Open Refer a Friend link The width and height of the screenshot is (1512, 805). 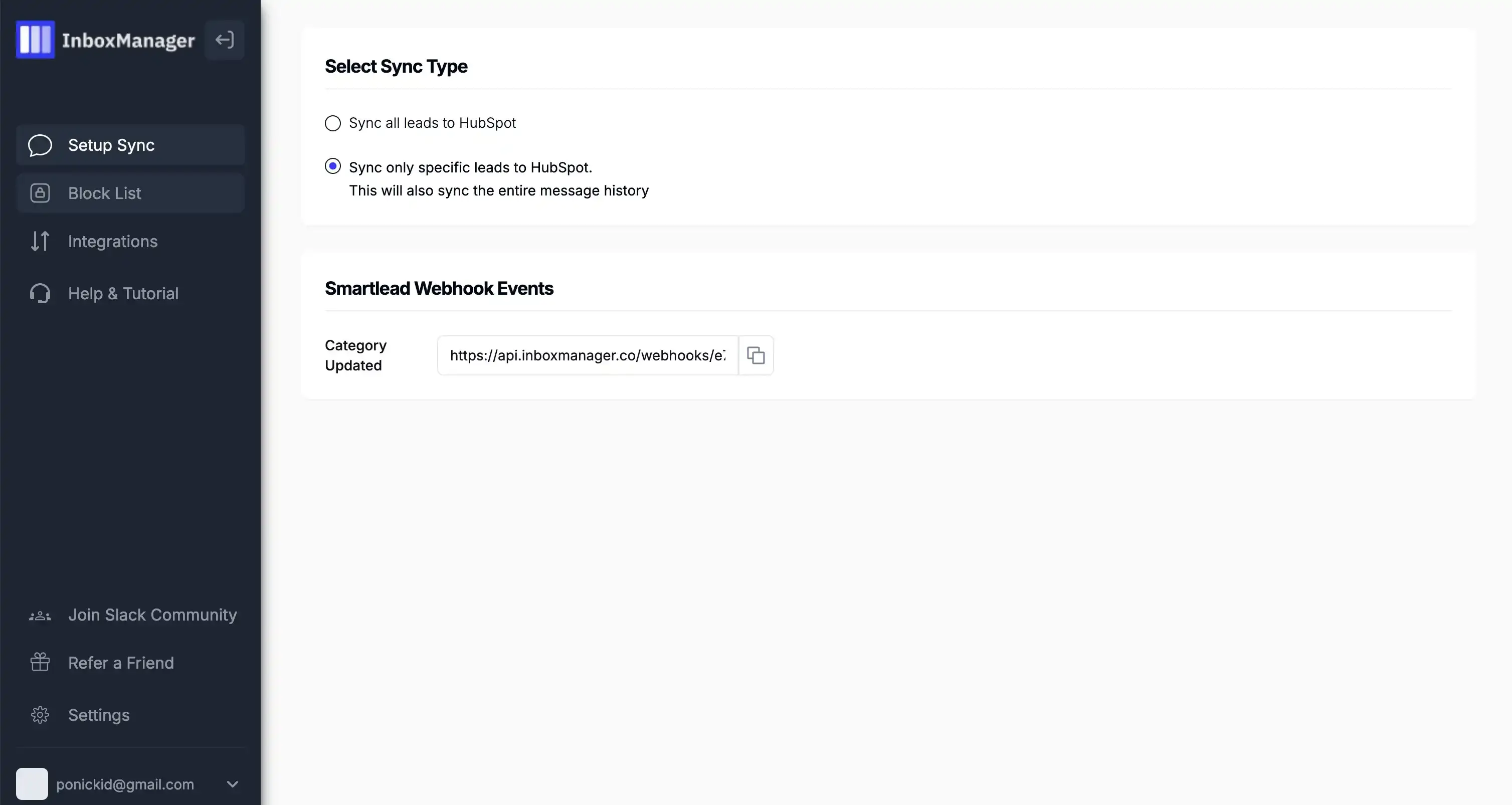click(x=130, y=663)
